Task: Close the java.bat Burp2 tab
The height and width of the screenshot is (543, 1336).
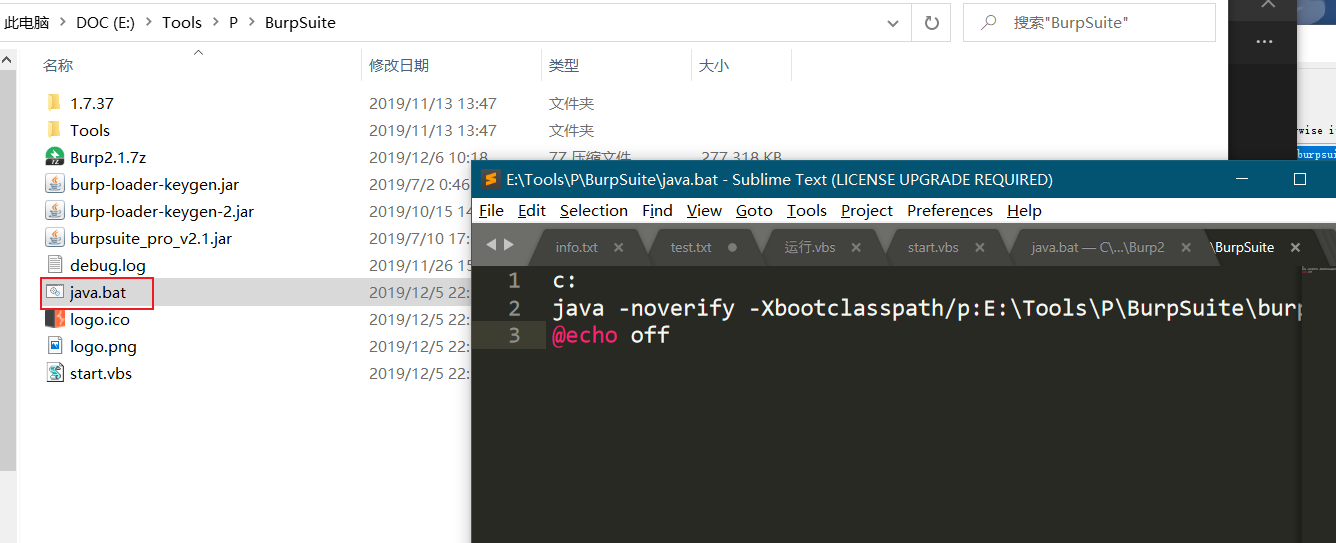Action: point(1186,247)
